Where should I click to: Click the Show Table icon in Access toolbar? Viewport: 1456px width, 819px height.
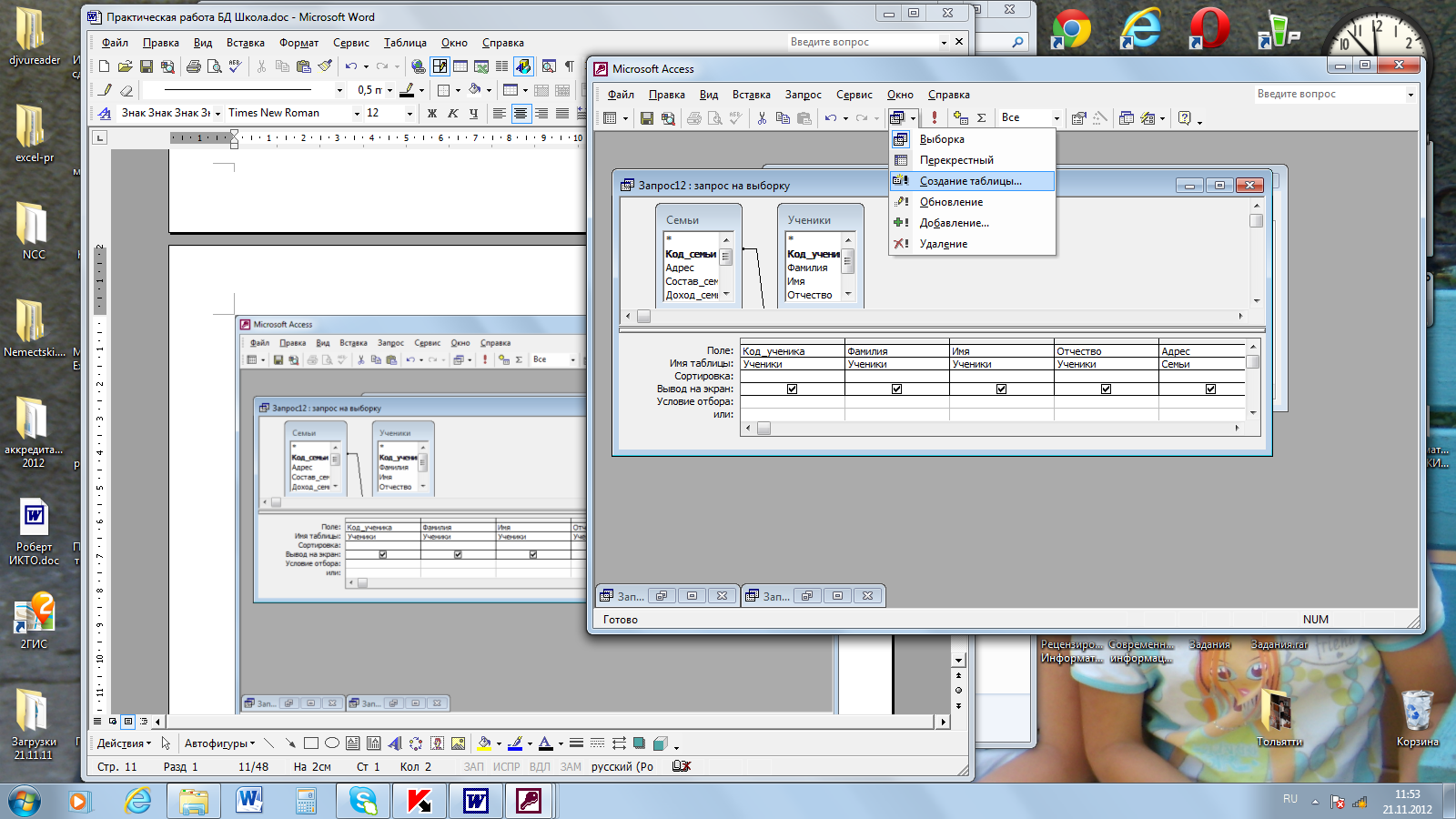(960, 118)
